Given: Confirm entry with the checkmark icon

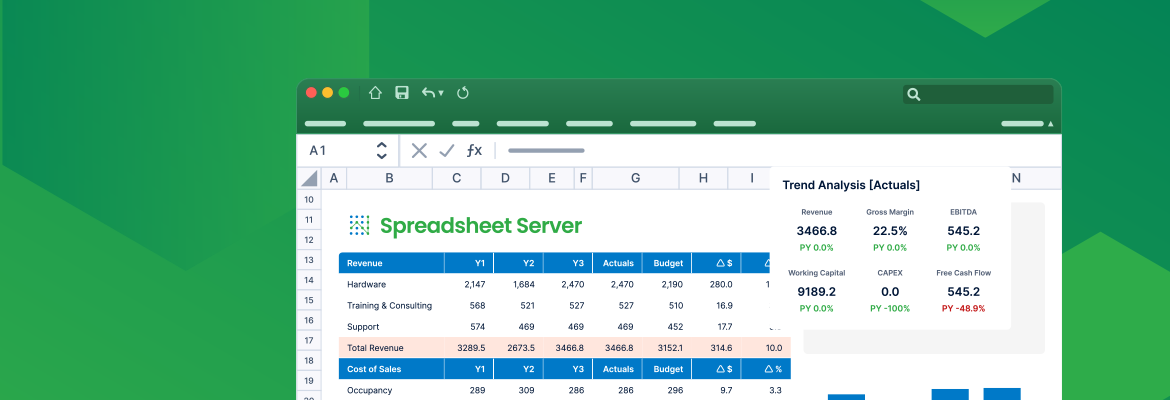Looking at the screenshot, I should (x=447, y=151).
